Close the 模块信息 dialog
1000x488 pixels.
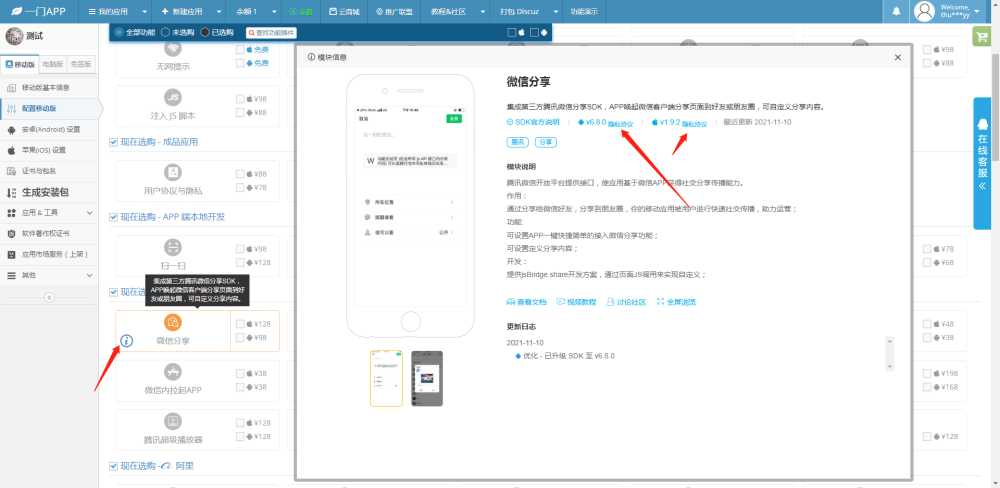click(x=897, y=57)
